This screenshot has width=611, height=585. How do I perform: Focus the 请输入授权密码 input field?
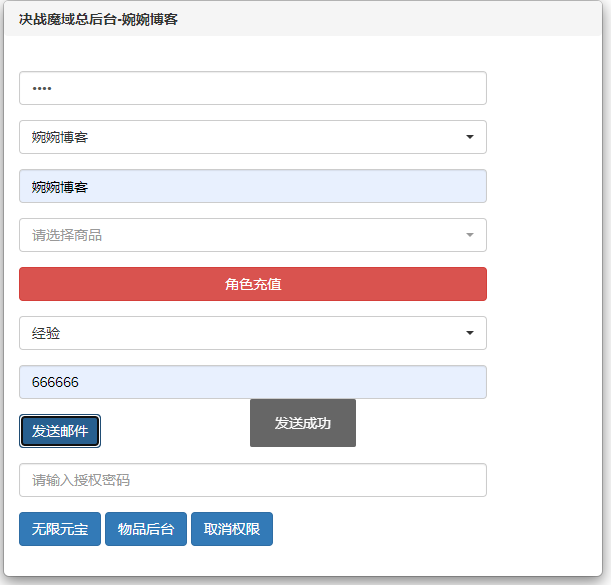pos(252,480)
